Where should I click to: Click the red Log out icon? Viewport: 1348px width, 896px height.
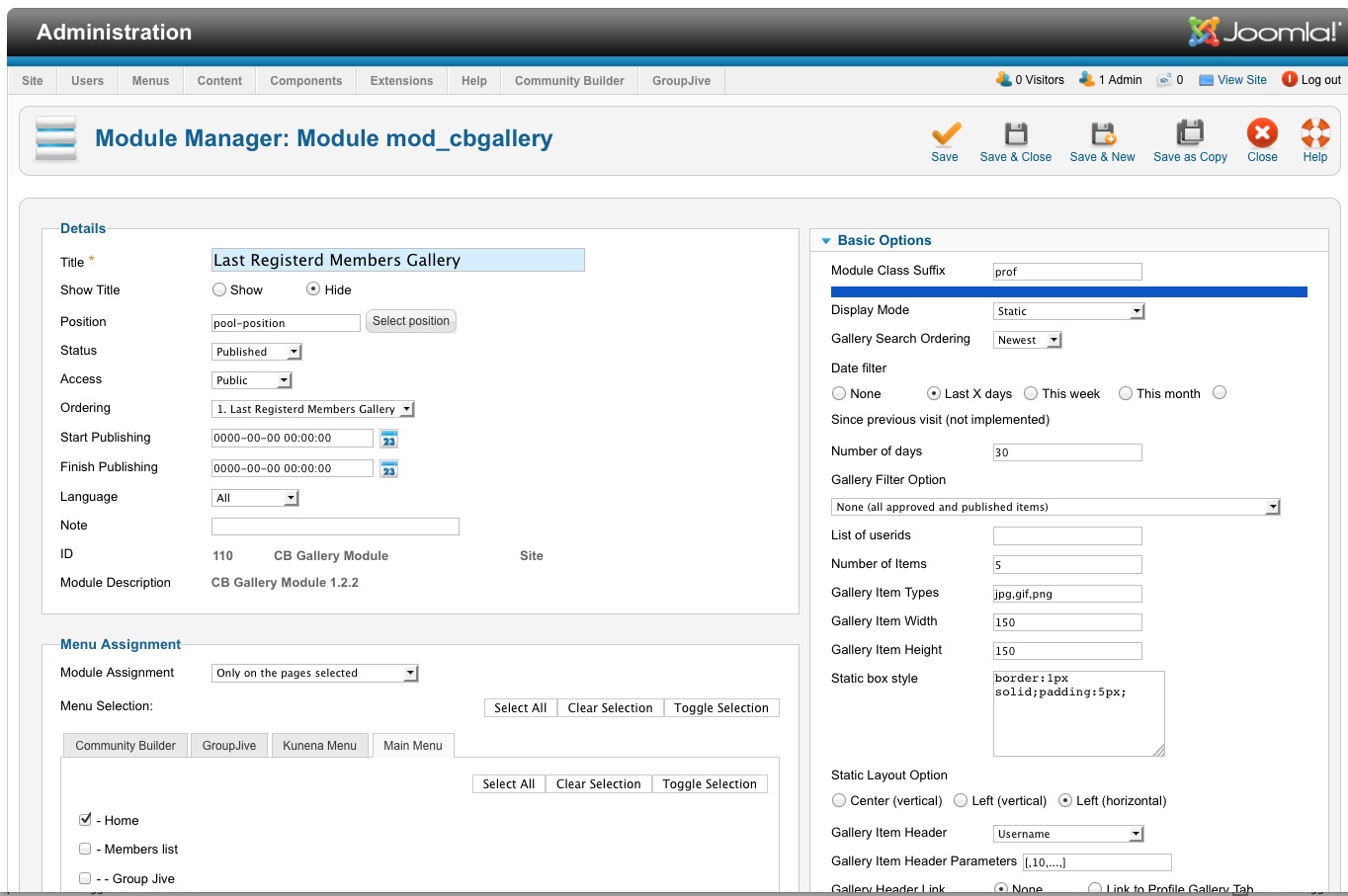pos(1290,79)
